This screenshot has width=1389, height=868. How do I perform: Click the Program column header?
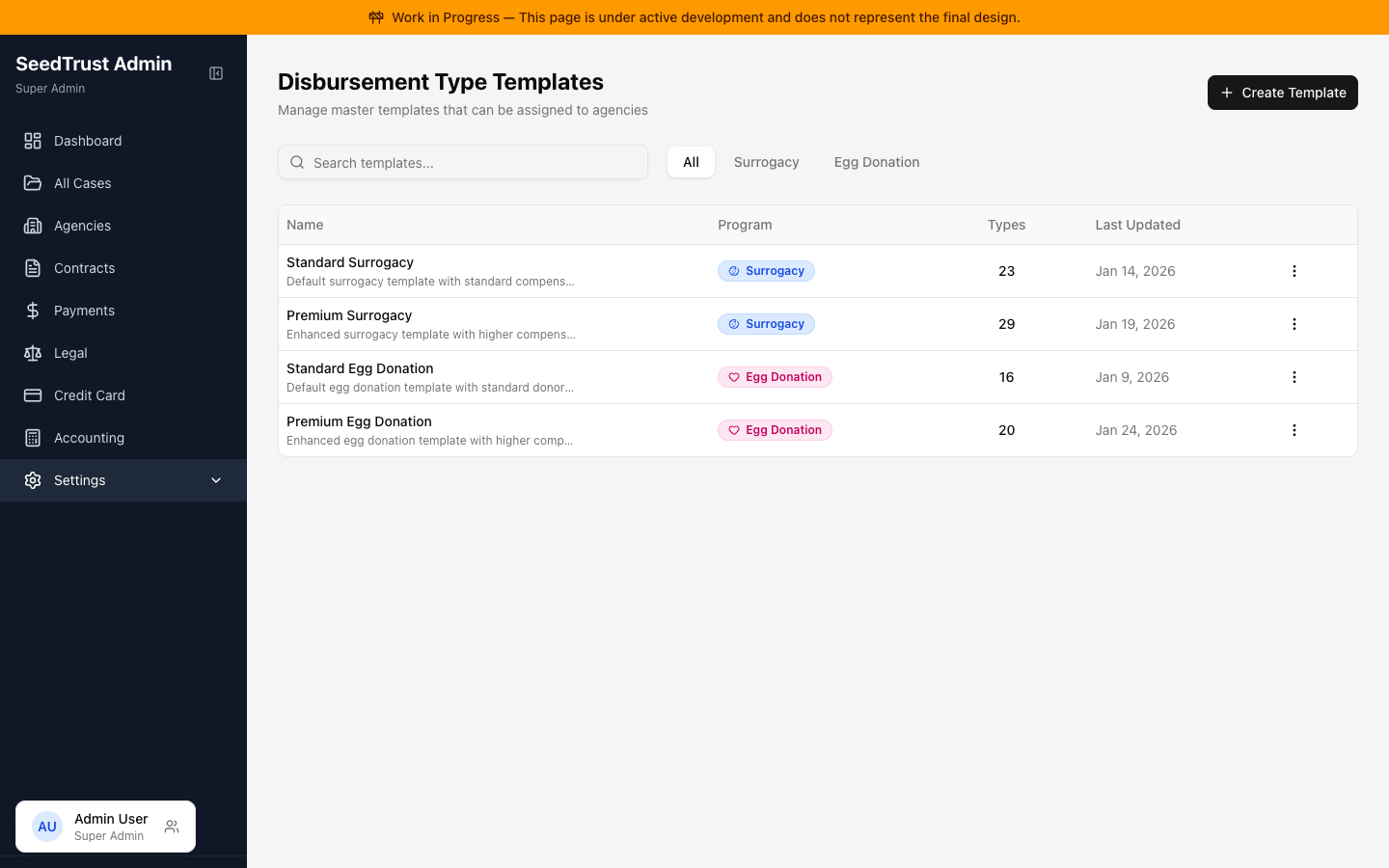tap(745, 225)
